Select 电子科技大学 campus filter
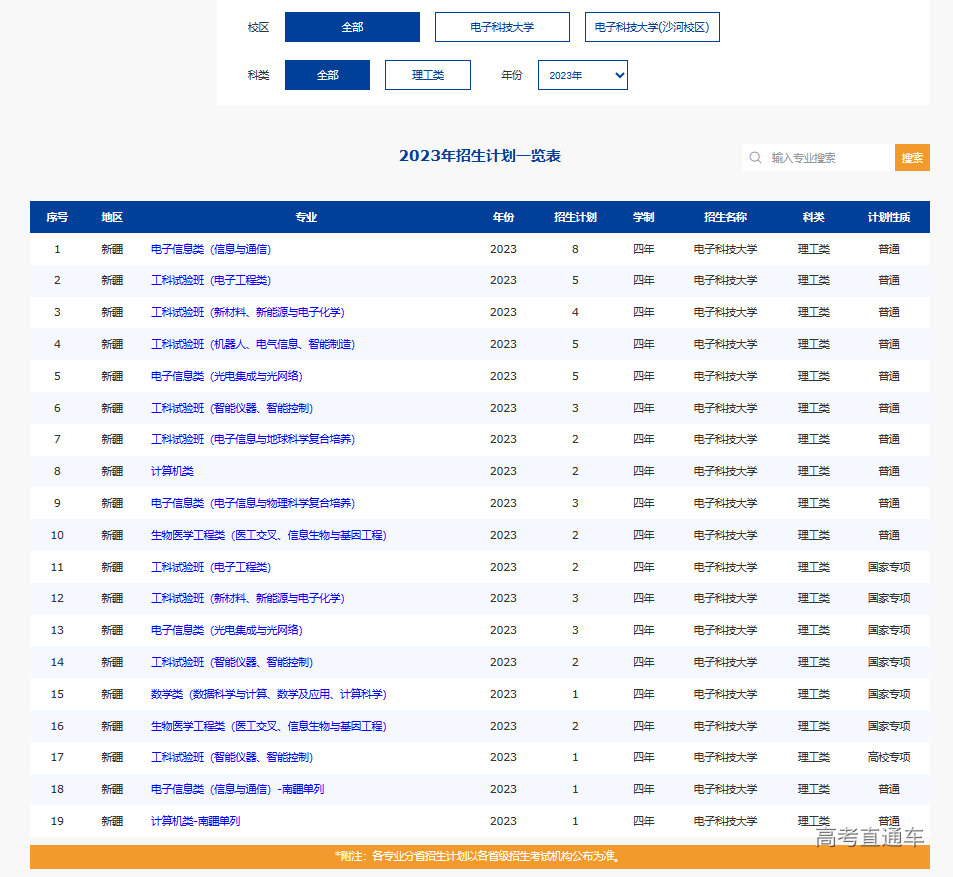This screenshot has width=953, height=877. [502, 28]
